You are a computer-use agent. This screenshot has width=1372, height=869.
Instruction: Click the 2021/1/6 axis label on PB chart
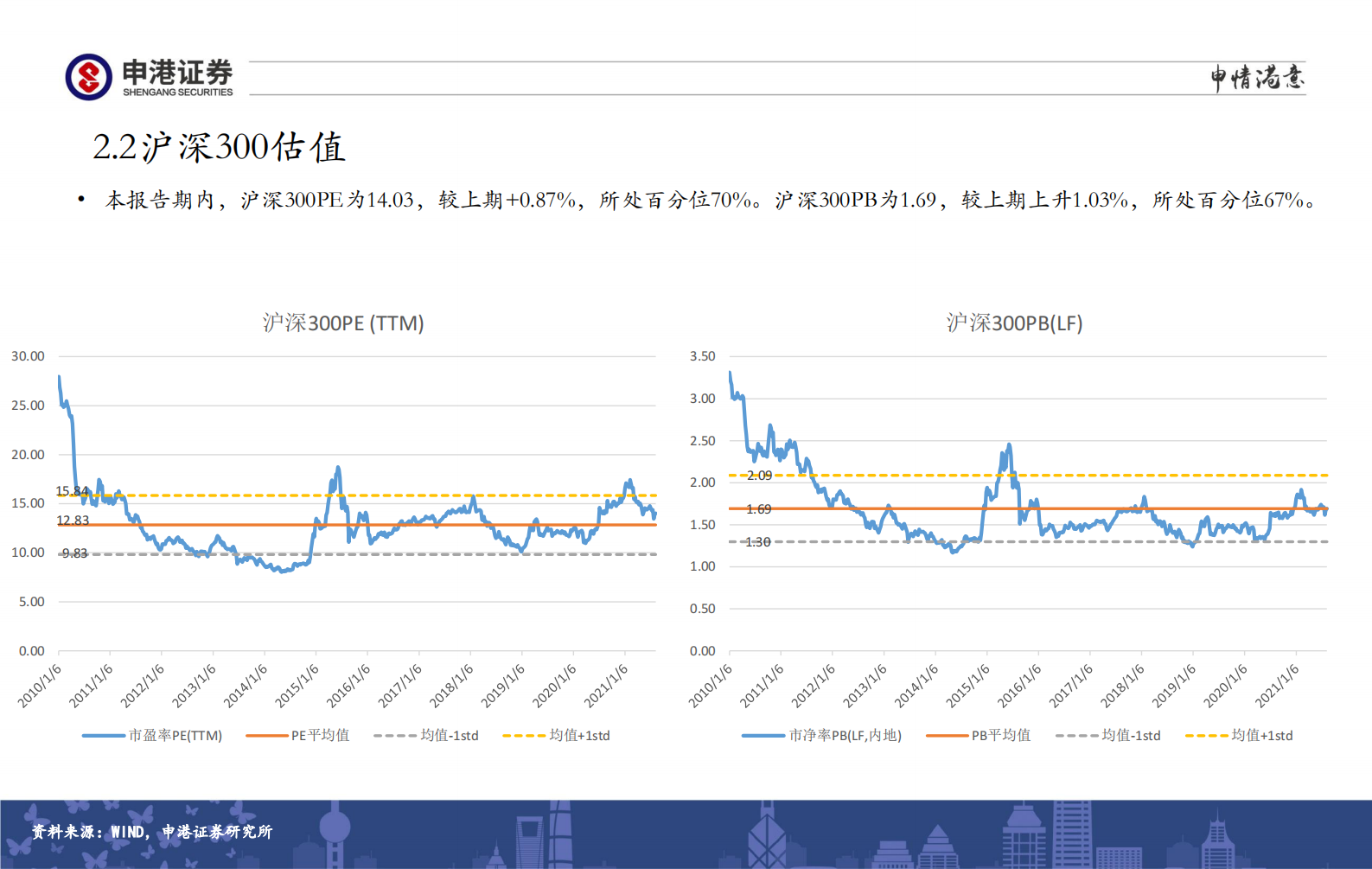coord(1277,685)
